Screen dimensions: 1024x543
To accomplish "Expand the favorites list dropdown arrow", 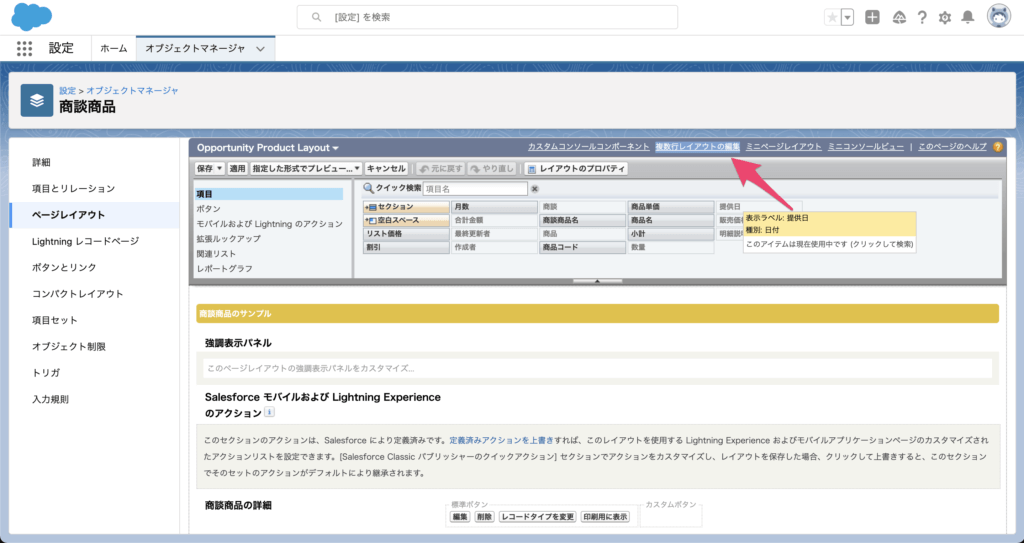I will click(848, 17).
